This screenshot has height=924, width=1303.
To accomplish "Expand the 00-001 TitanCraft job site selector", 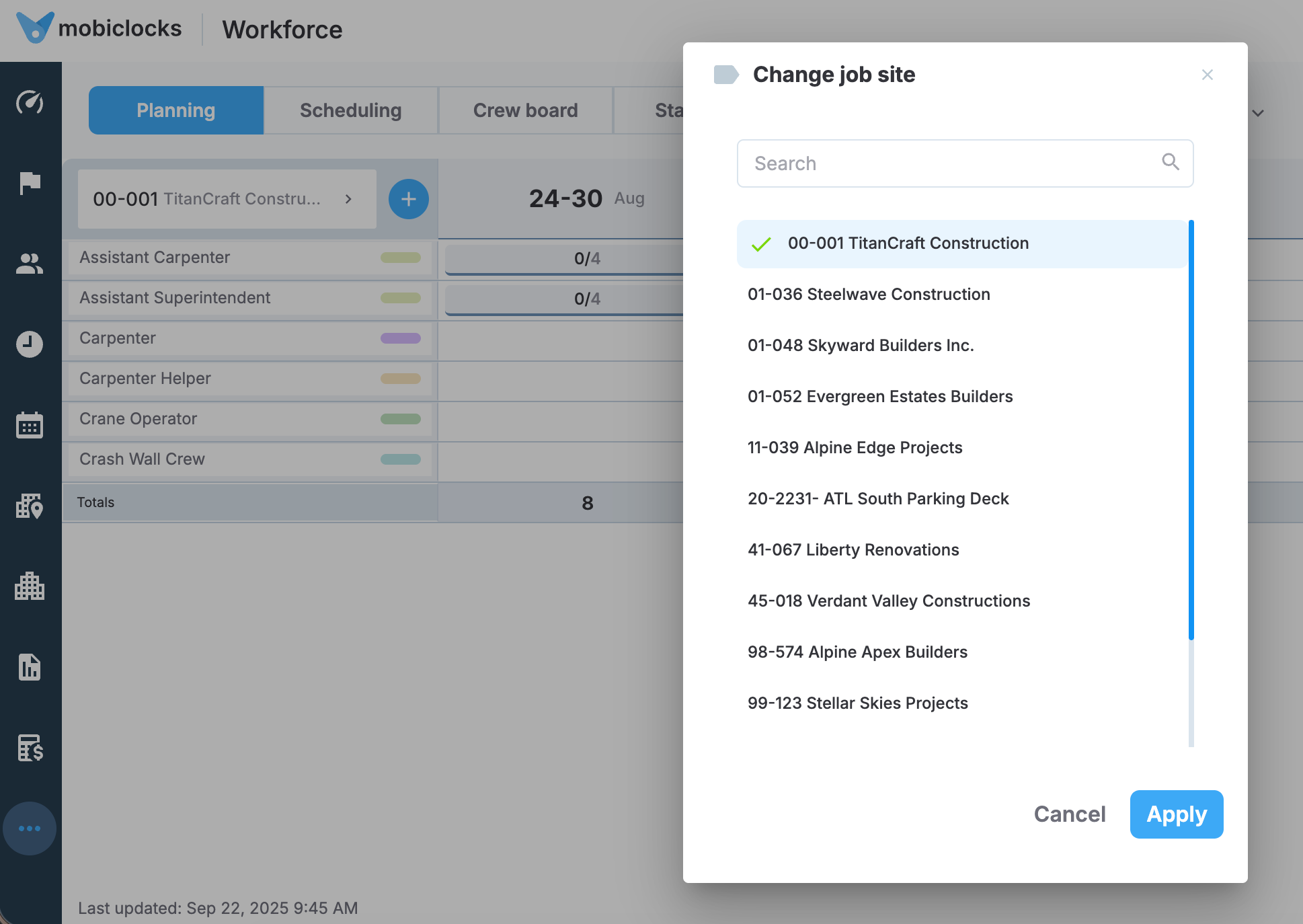I will [227, 199].
